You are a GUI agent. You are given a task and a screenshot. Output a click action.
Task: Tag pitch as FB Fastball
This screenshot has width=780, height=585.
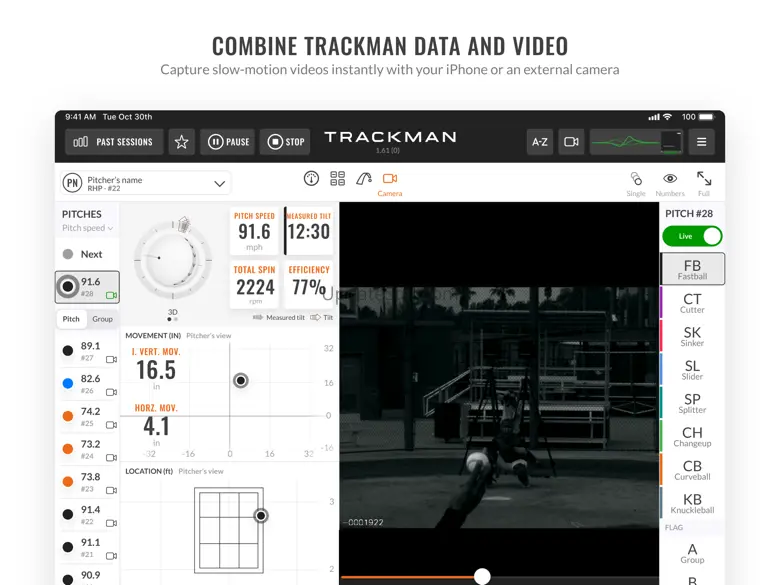click(692, 269)
